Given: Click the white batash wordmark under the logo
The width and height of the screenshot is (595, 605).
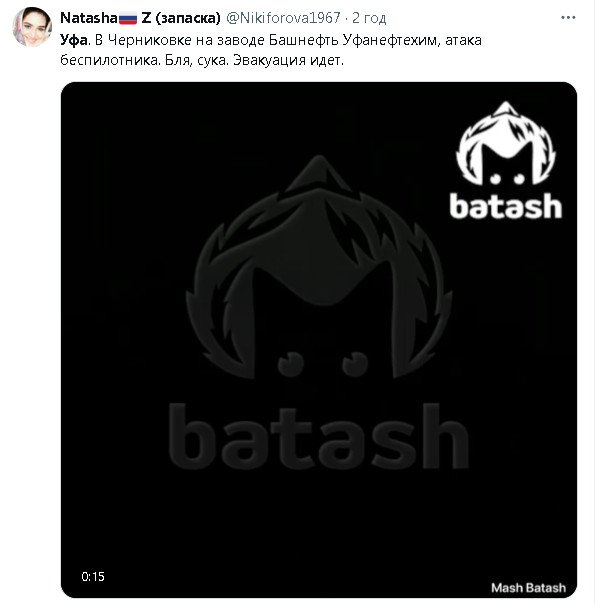Looking at the screenshot, I should click(x=506, y=206).
